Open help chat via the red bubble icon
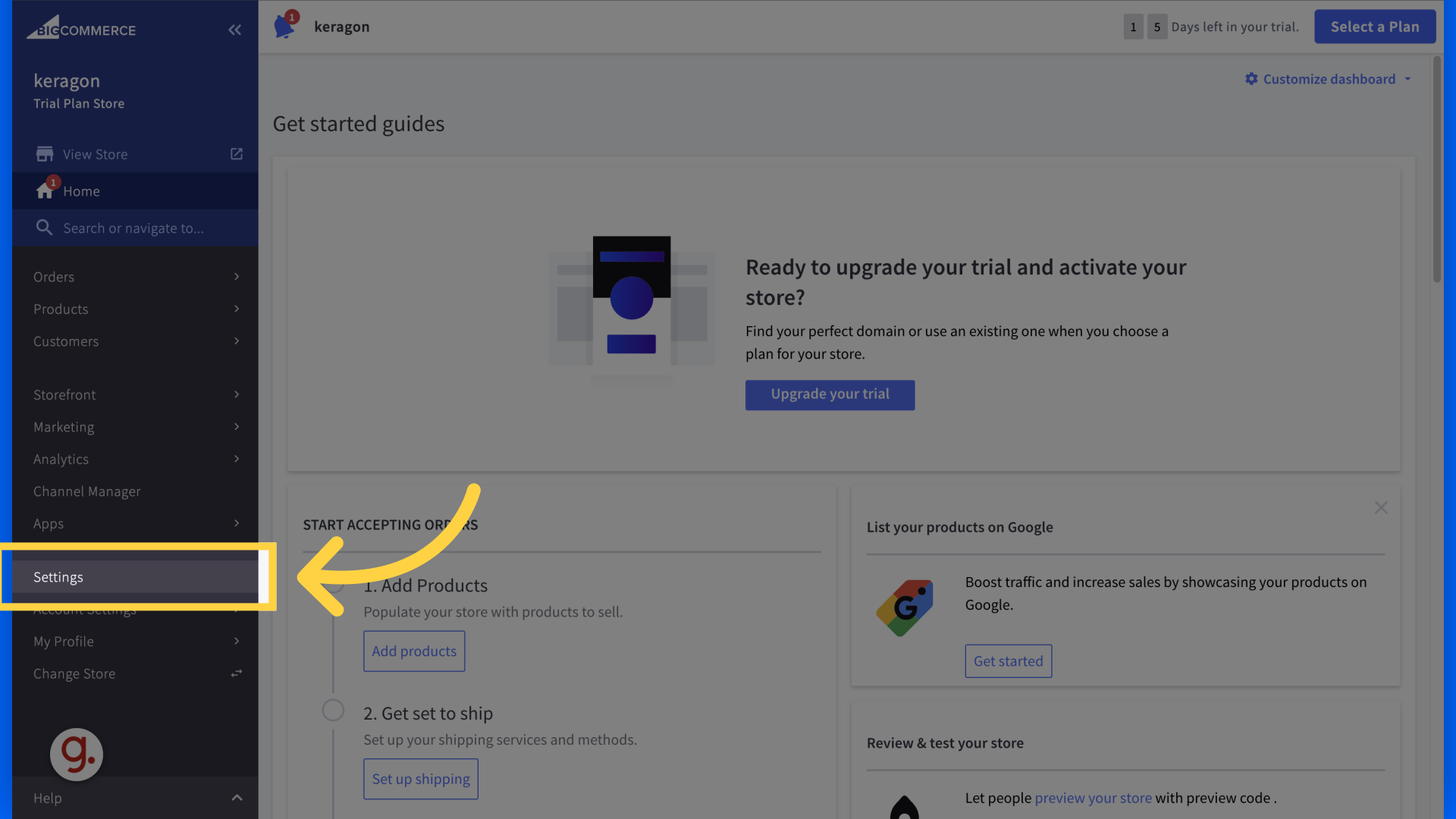Screen dimensions: 1456x819 76,754
